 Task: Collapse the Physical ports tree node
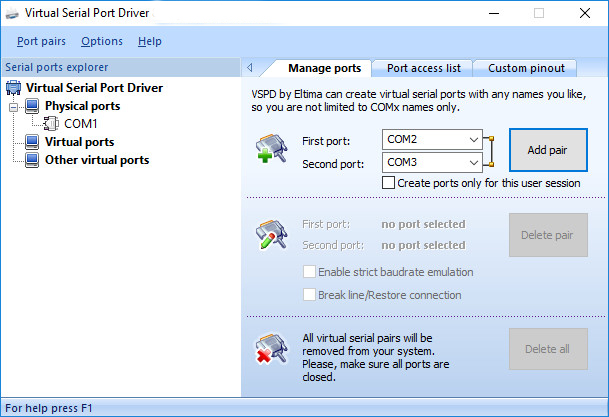(14, 107)
